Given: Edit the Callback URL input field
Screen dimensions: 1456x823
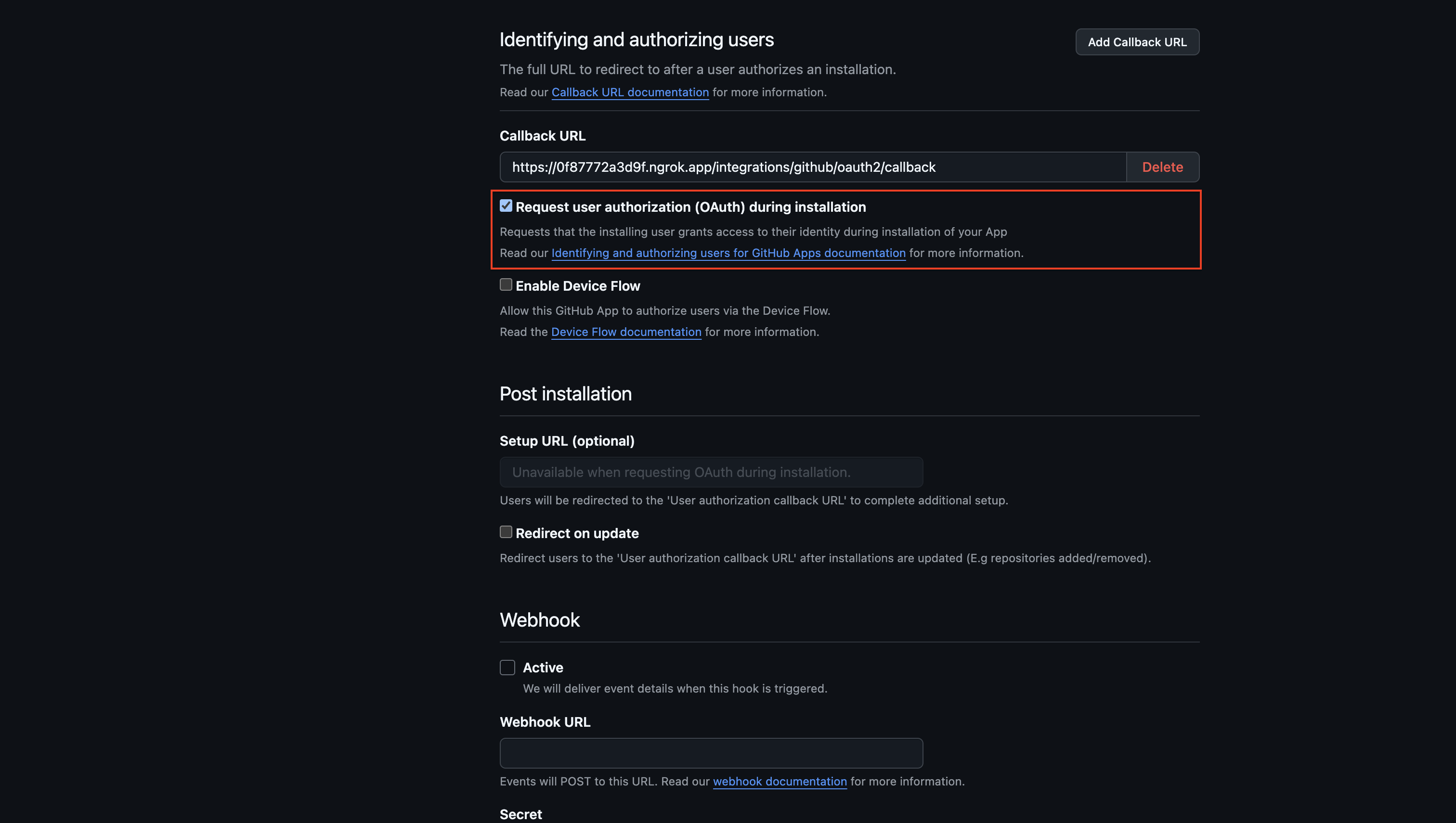Looking at the screenshot, I should pyautogui.click(x=813, y=167).
